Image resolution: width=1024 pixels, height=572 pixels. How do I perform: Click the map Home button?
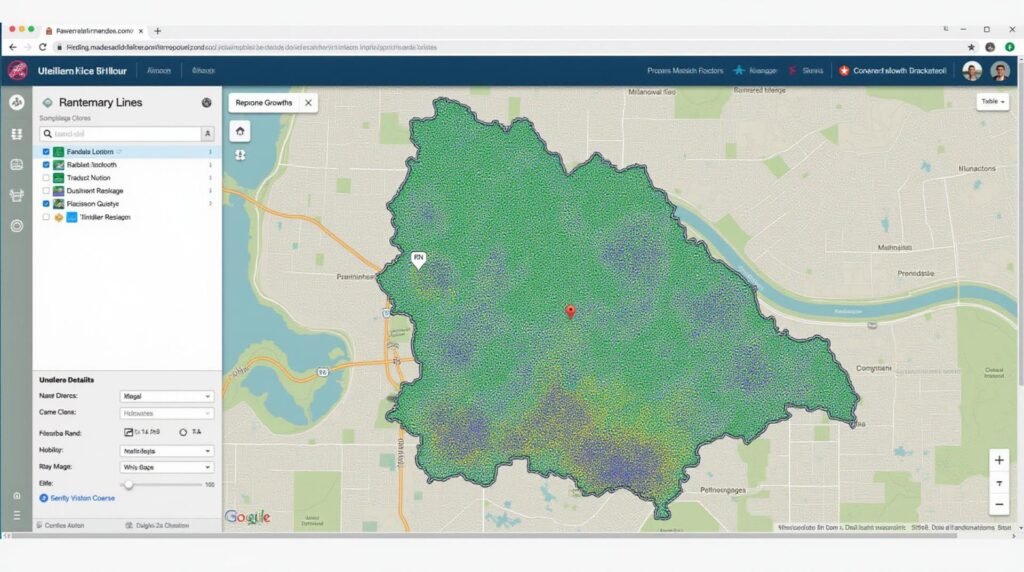[240, 131]
